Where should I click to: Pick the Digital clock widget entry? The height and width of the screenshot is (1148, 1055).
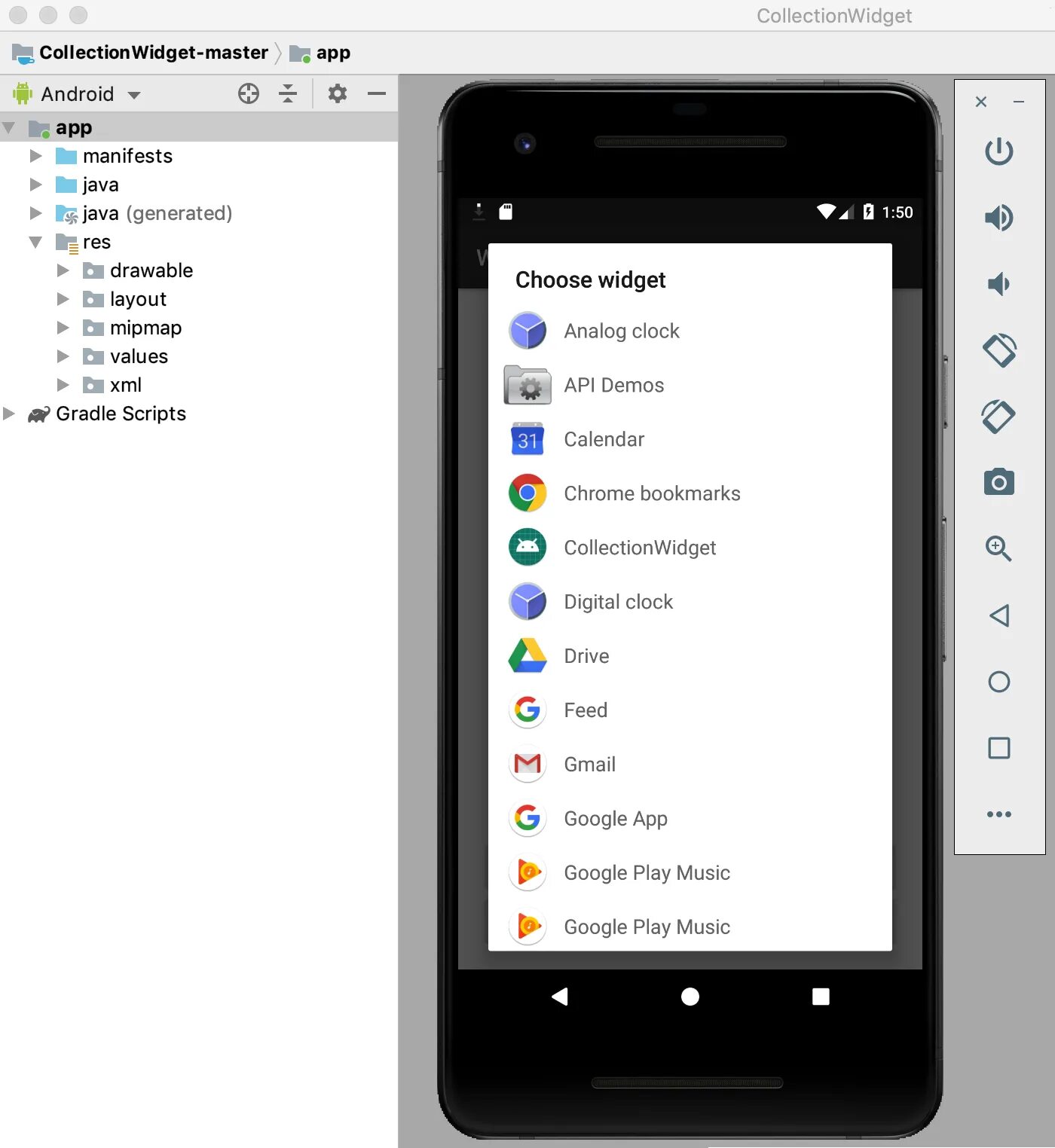690,602
